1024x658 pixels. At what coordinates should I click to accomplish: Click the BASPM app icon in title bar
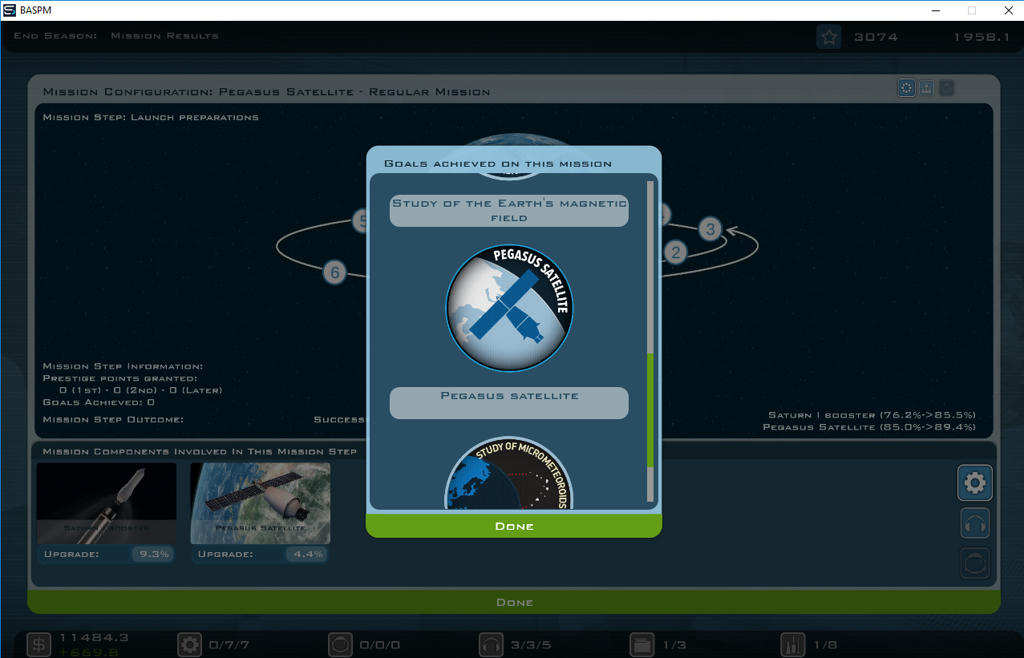click(x=9, y=10)
